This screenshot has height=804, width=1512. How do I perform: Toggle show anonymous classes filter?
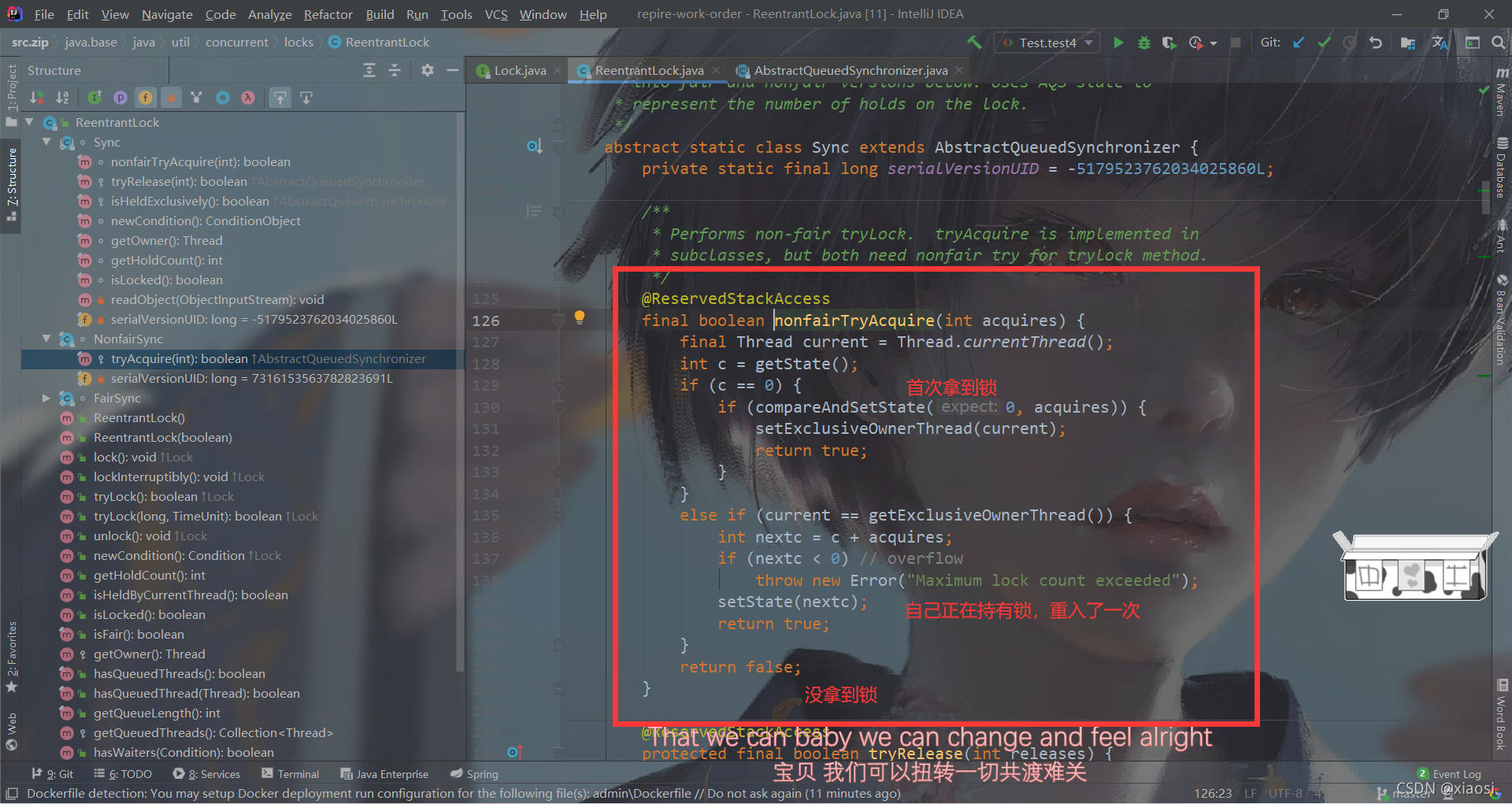click(x=223, y=98)
